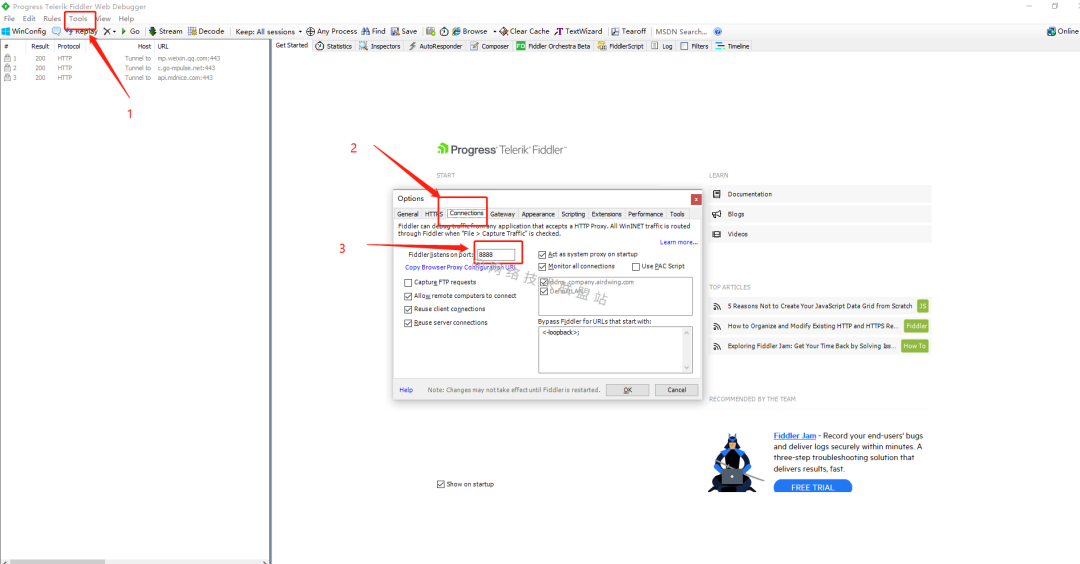Click the Replay toolbar button

tap(82, 32)
